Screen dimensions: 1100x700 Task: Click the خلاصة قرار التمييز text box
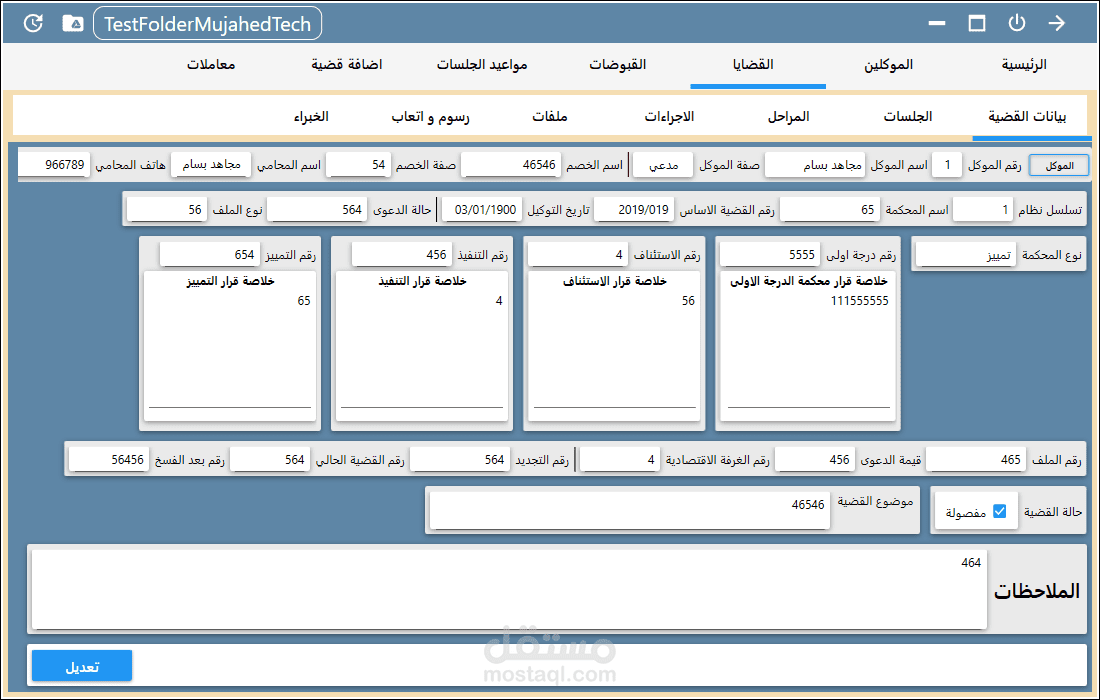(230, 346)
